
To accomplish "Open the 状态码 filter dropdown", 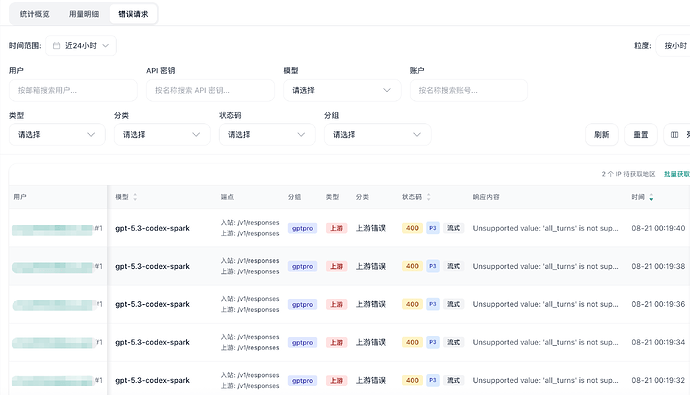I will 267,135.
